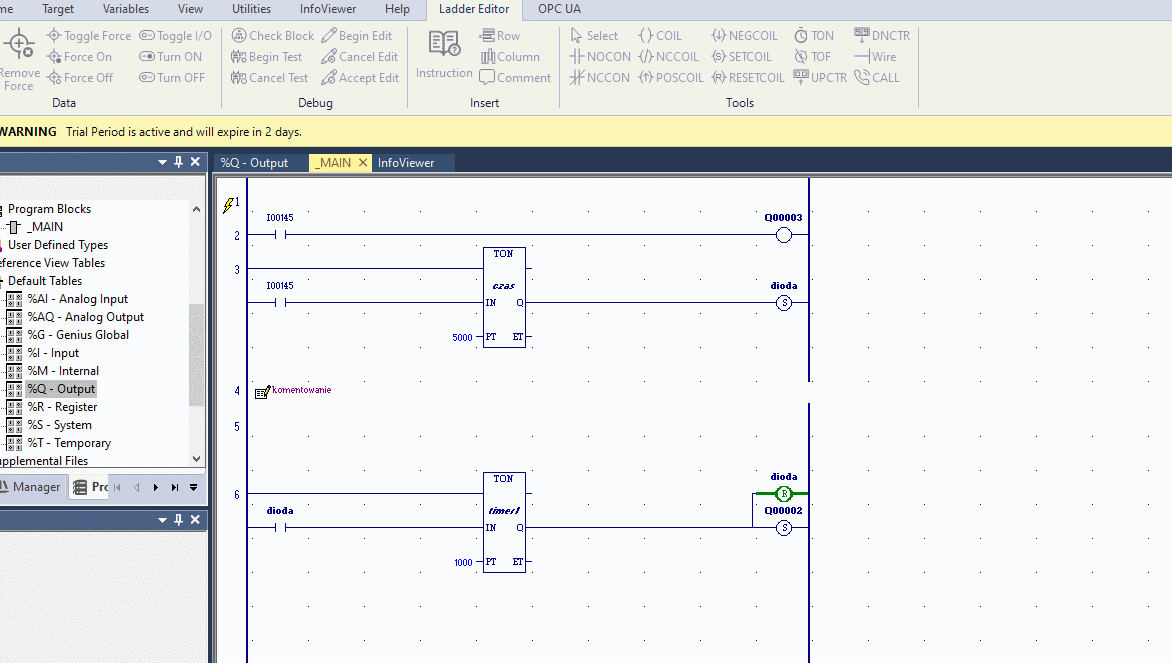Switch to the %Q - Output editor tab

254,163
